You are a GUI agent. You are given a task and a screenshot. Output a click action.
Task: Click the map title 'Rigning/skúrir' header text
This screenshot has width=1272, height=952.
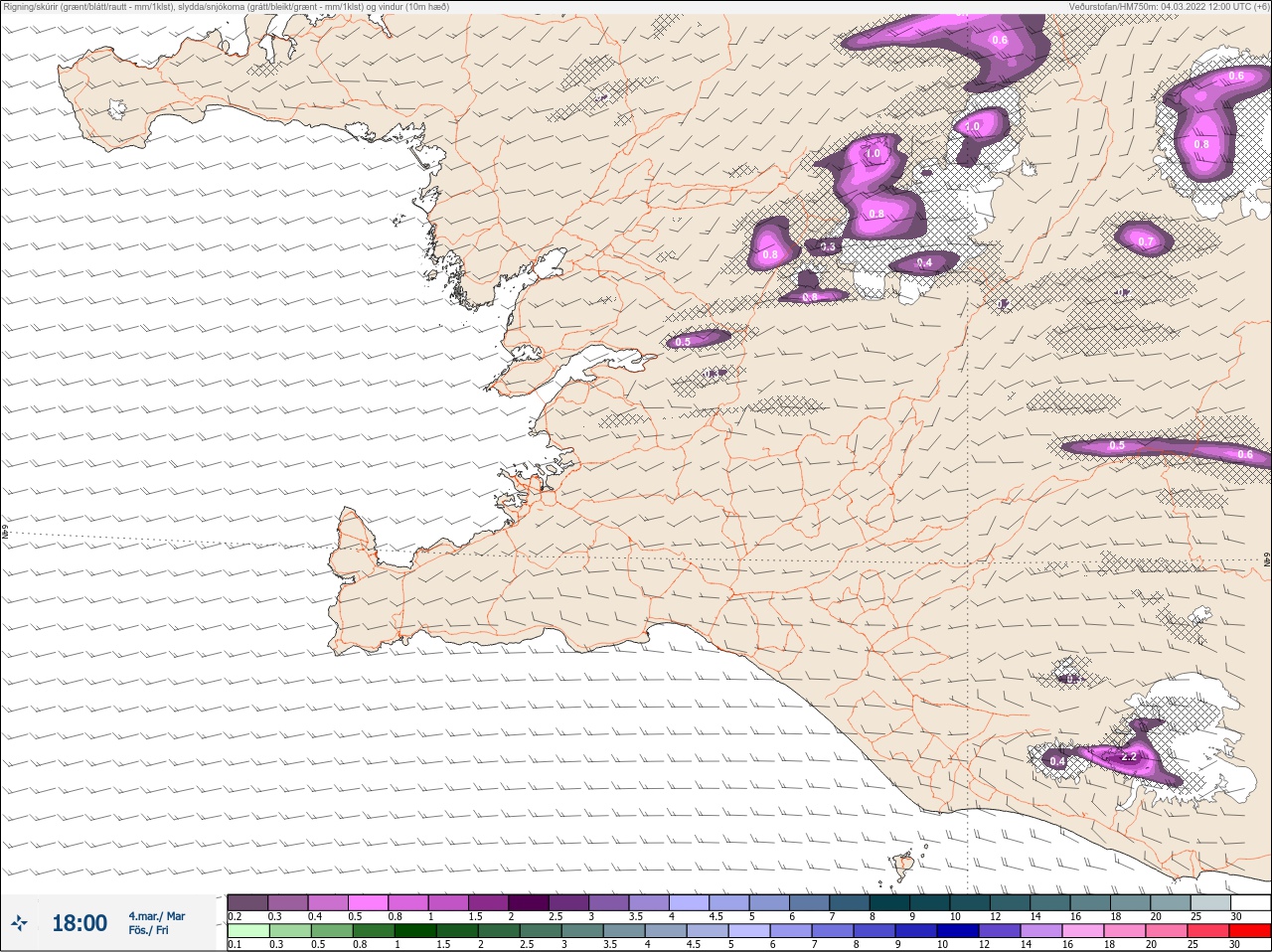[x=33, y=7]
